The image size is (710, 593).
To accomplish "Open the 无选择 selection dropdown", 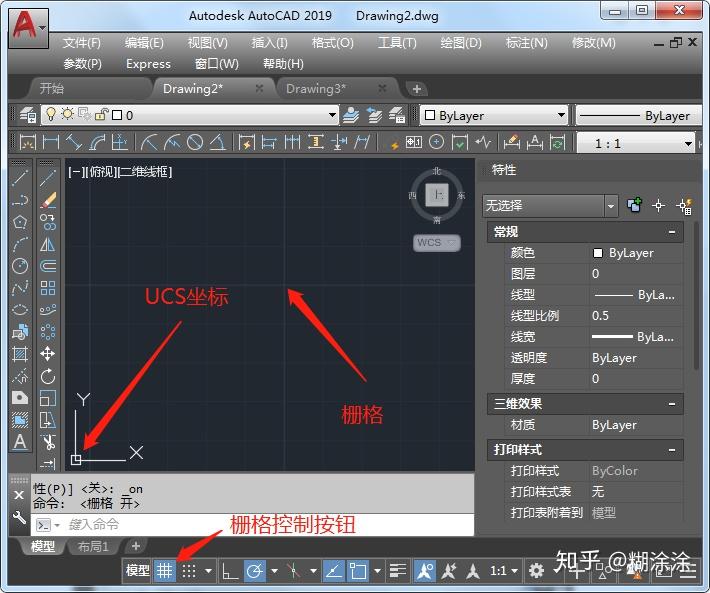I will point(611,206).
